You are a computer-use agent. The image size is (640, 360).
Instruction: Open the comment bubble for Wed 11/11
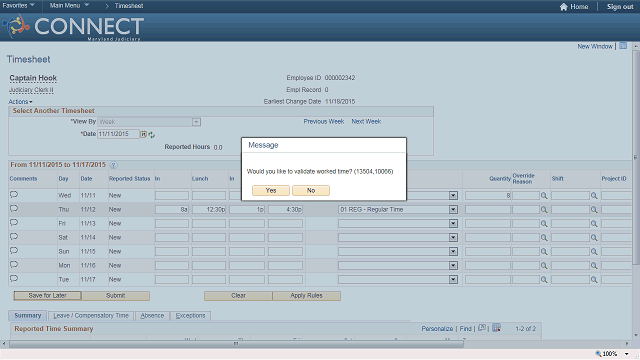pos(14,195)
